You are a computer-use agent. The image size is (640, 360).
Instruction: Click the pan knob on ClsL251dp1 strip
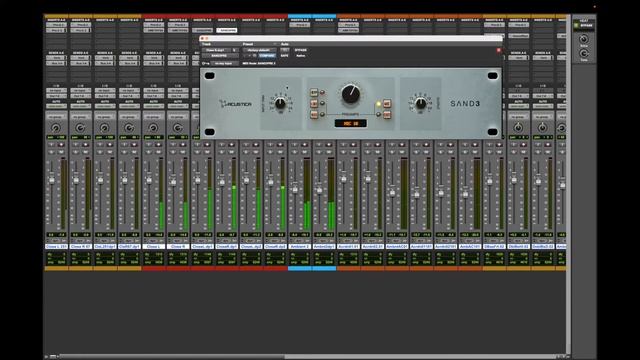pyautogui.click(x=104, y=128)
